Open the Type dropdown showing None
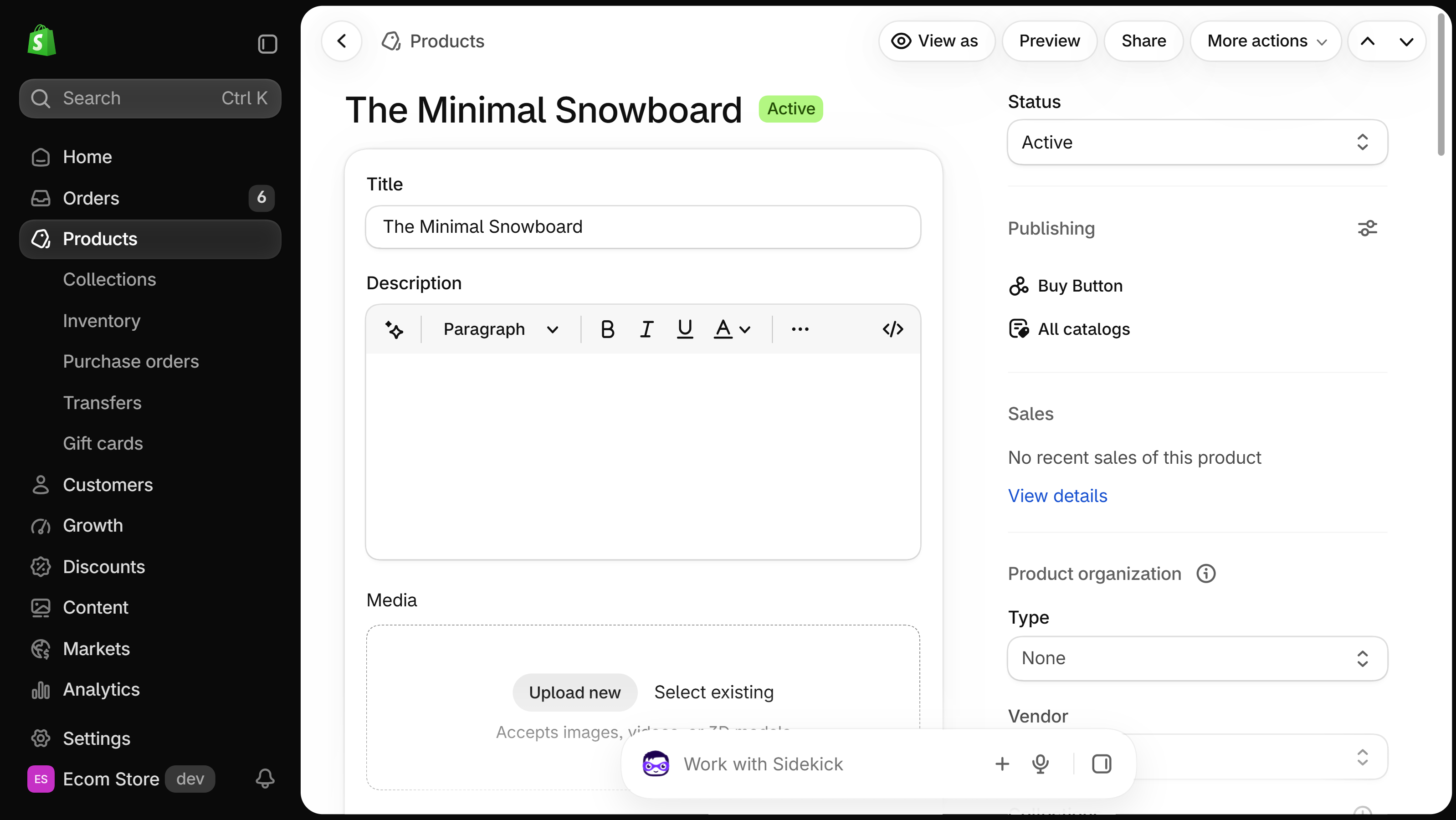The height and width of the screenshot is (820, 1456). (1197, 658)
